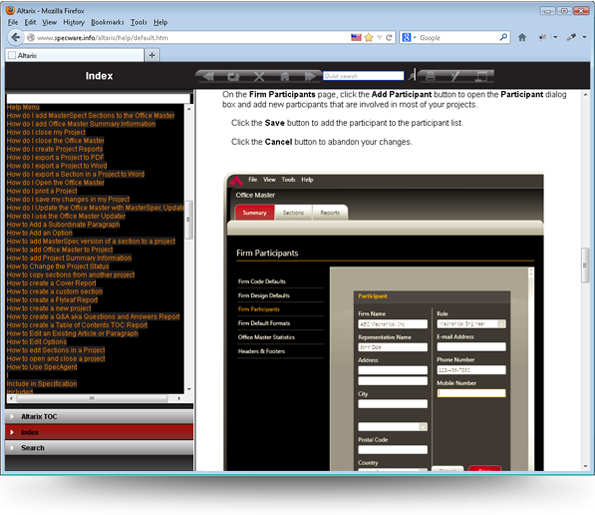Open dropdown arrow next to add-on icon
Screen dimensions: 595x515
555,37
